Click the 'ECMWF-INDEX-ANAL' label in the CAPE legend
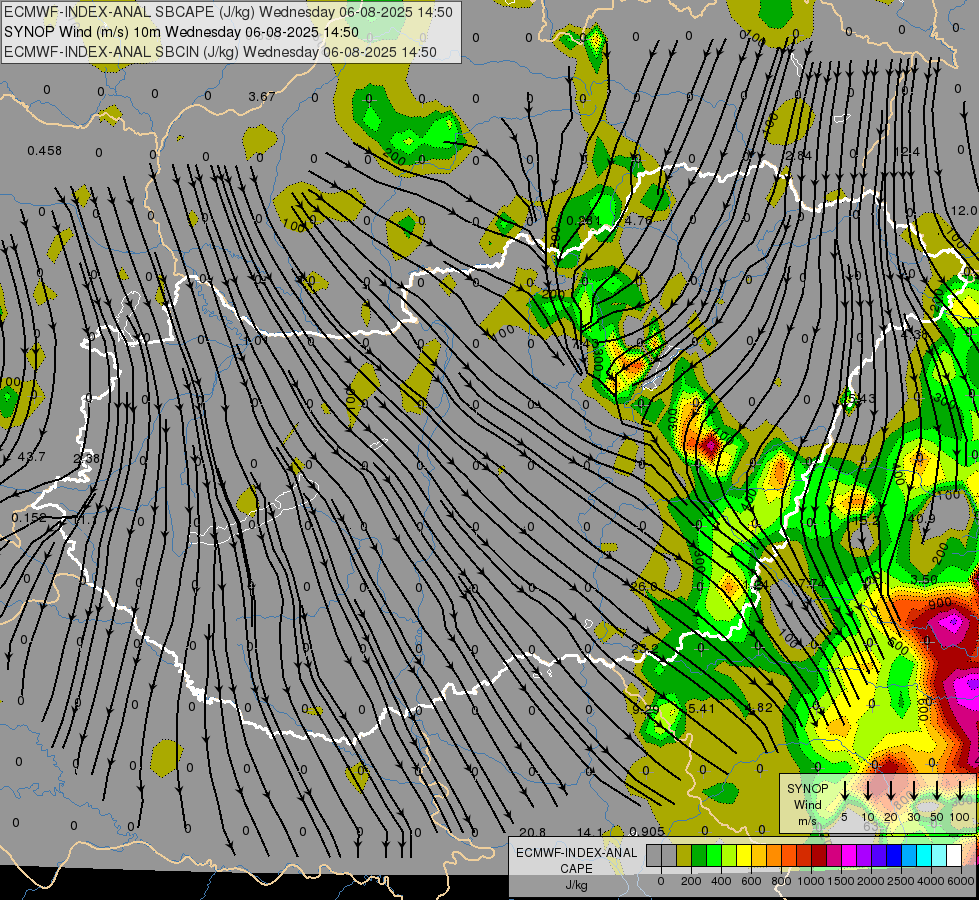Image resolution: width=979 pixels, height=900 pixels. 576,853
